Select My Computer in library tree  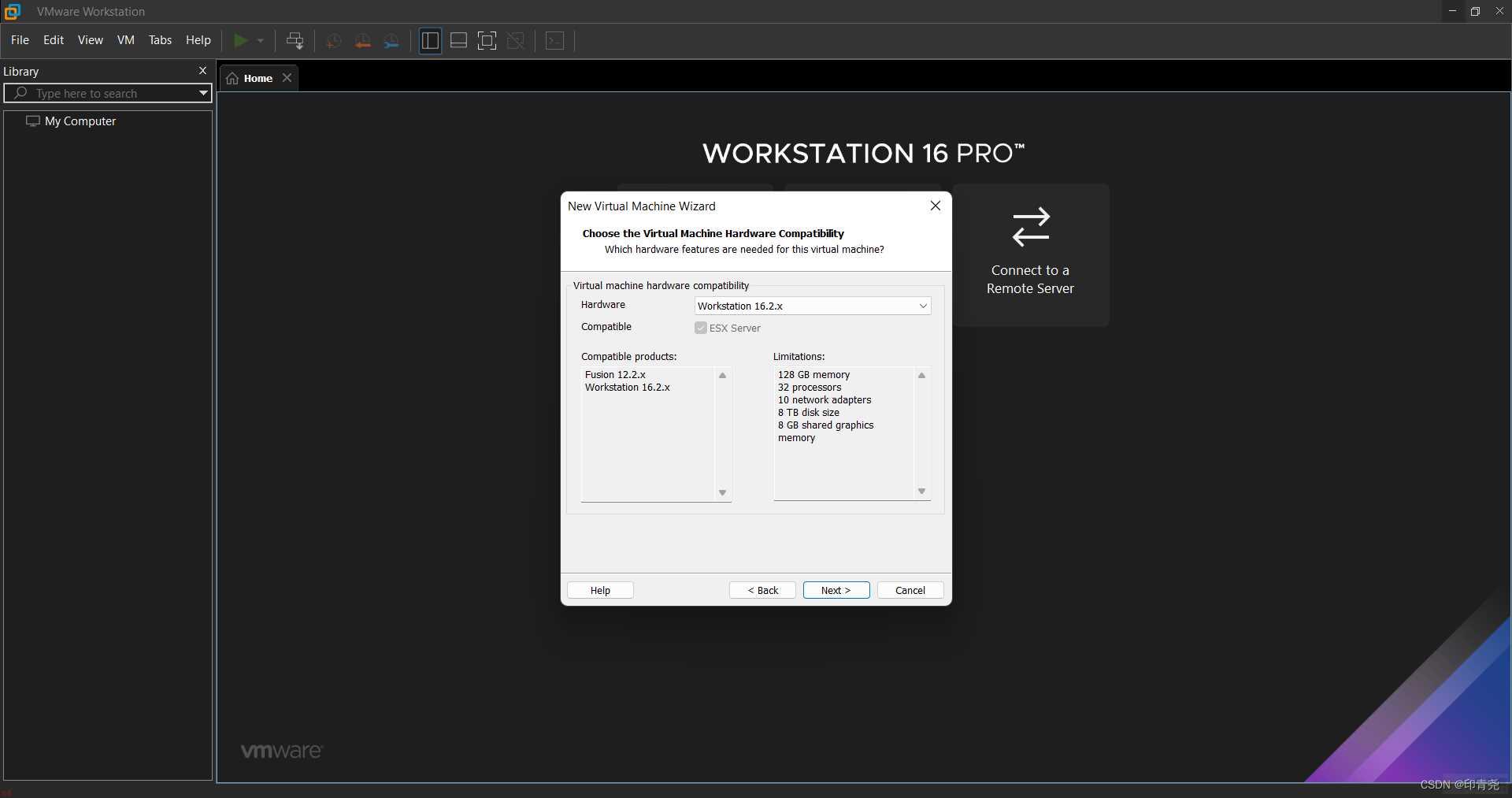80,121
